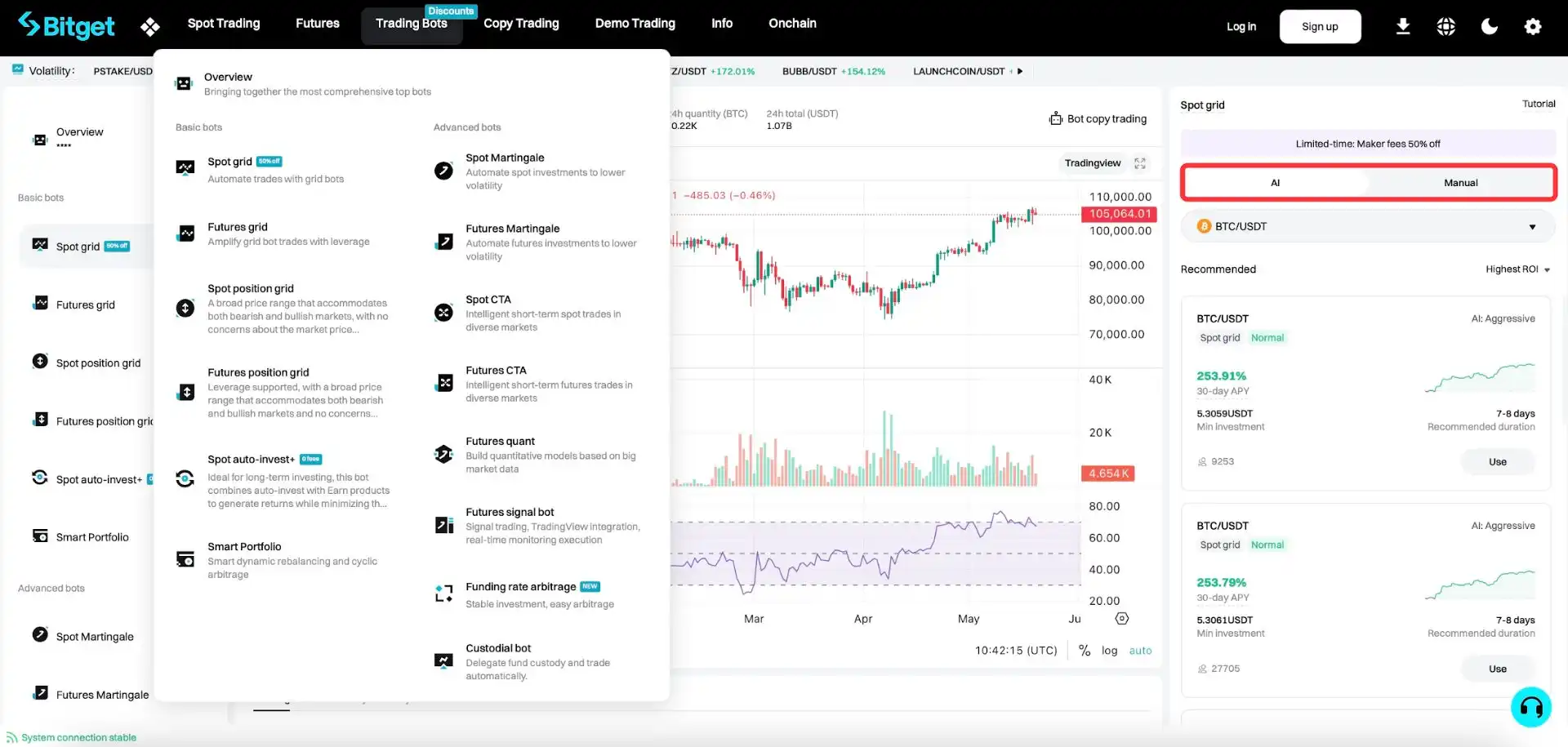Open the Tutorial link

coord(1538,104)
